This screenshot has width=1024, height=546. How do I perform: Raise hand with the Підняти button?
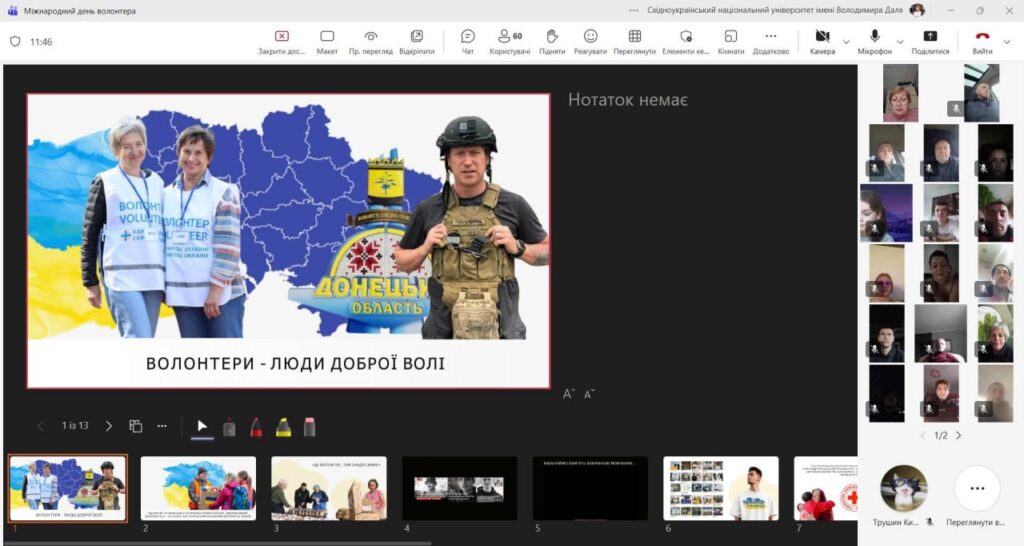(551, 41)
